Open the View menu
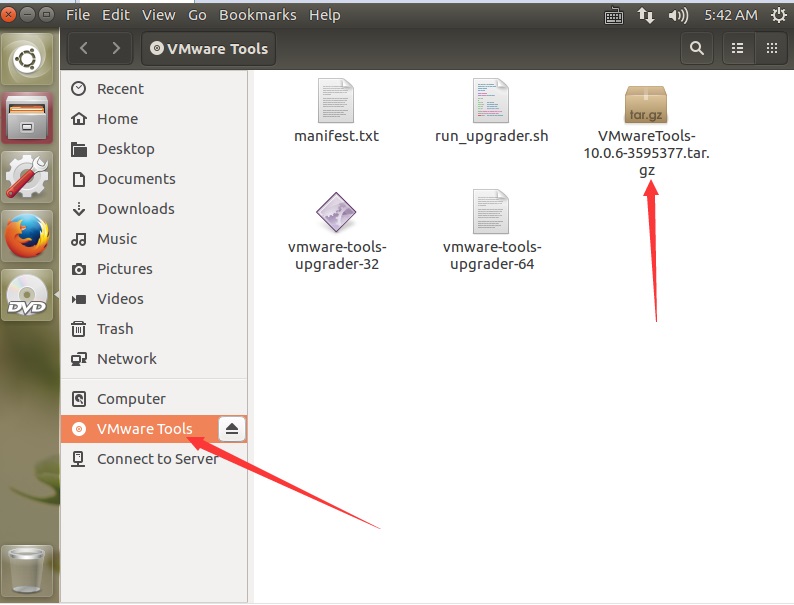794x605 pixels. tap(159, 15)
